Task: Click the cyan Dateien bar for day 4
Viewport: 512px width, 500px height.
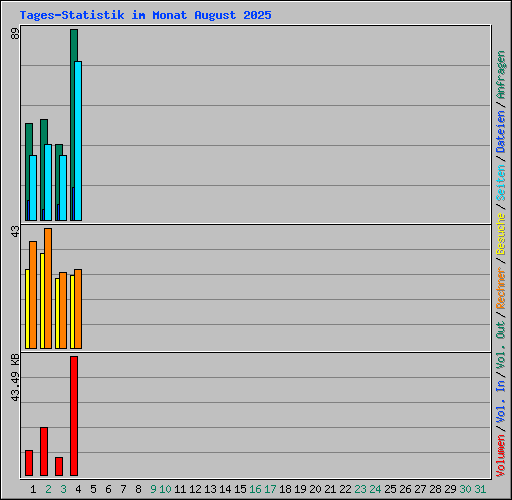Action: pos(78,141)
